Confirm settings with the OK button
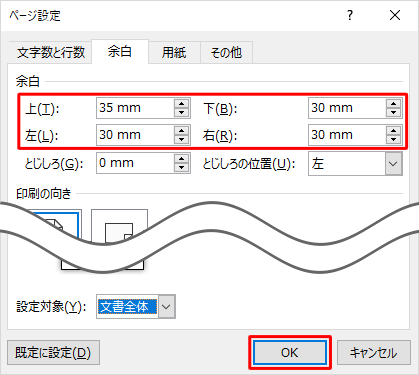Screen dimensions: 419x375 coord(290,353)
